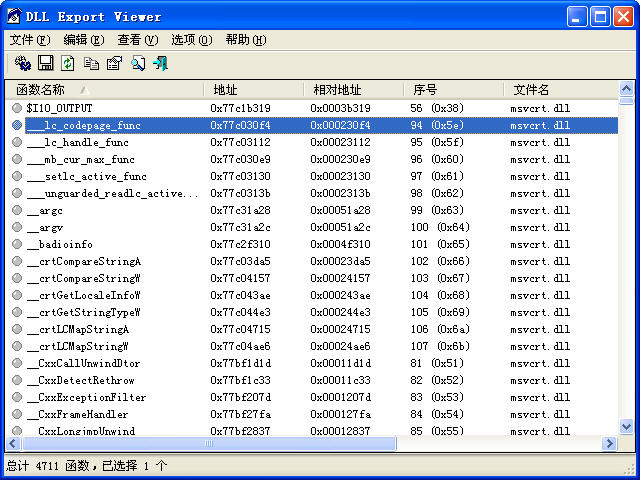640x480 pixels.
Task: Click the advanced options gears toolbar icon
Action: pos(23,64)
